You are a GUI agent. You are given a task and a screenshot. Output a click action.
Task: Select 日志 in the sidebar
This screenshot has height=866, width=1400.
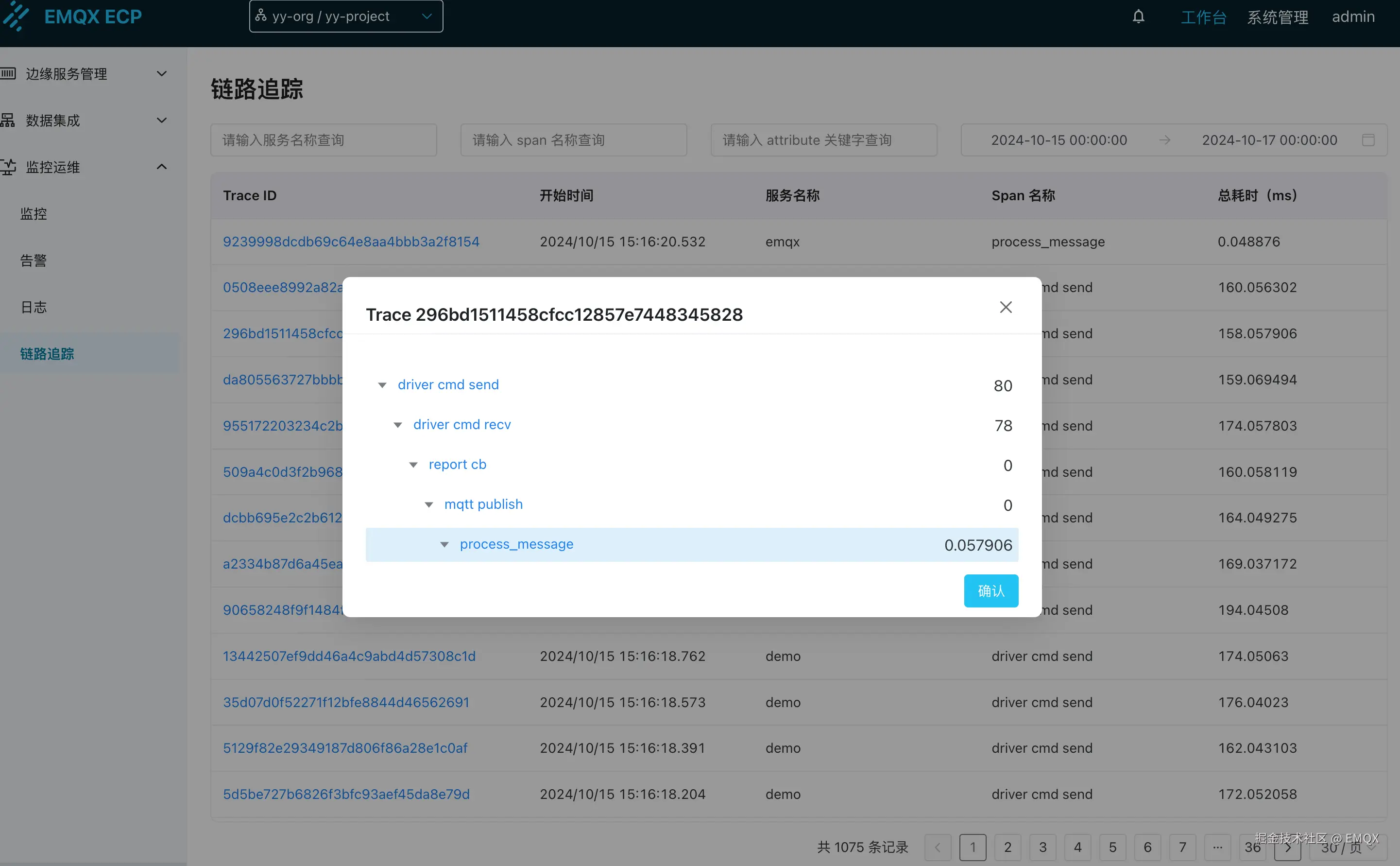click(x=33, y=308)
